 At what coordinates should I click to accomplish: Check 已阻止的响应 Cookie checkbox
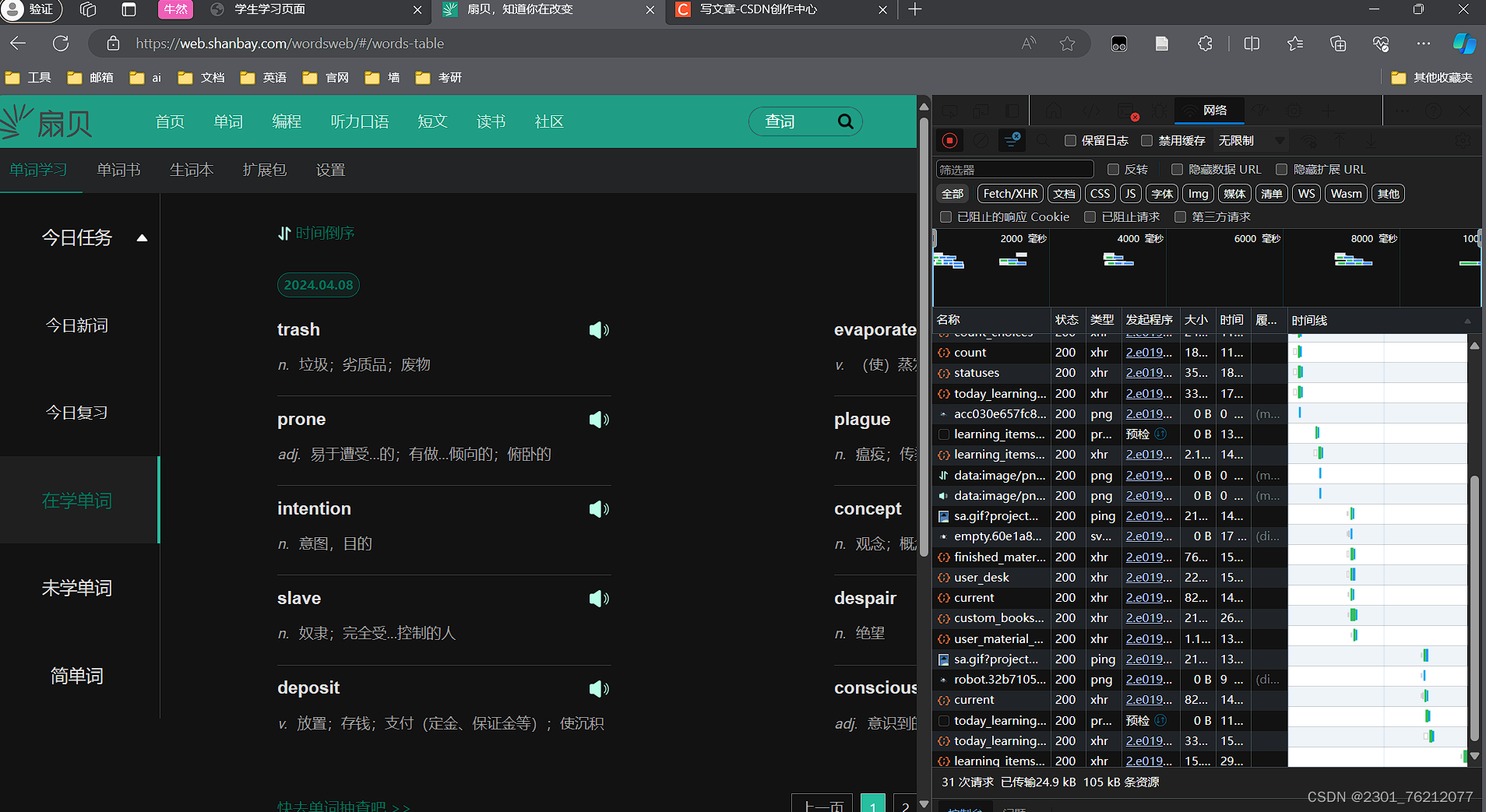click(945, 216)
